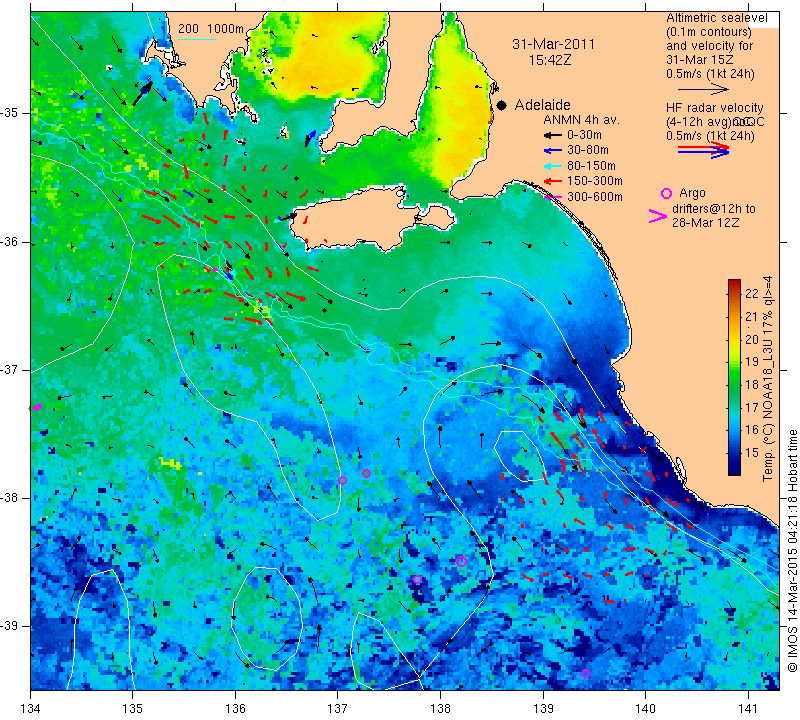Click the 15:42Z time label
Image resolution: width=800 pixels, height=720 pixels.
click(549, 60)
